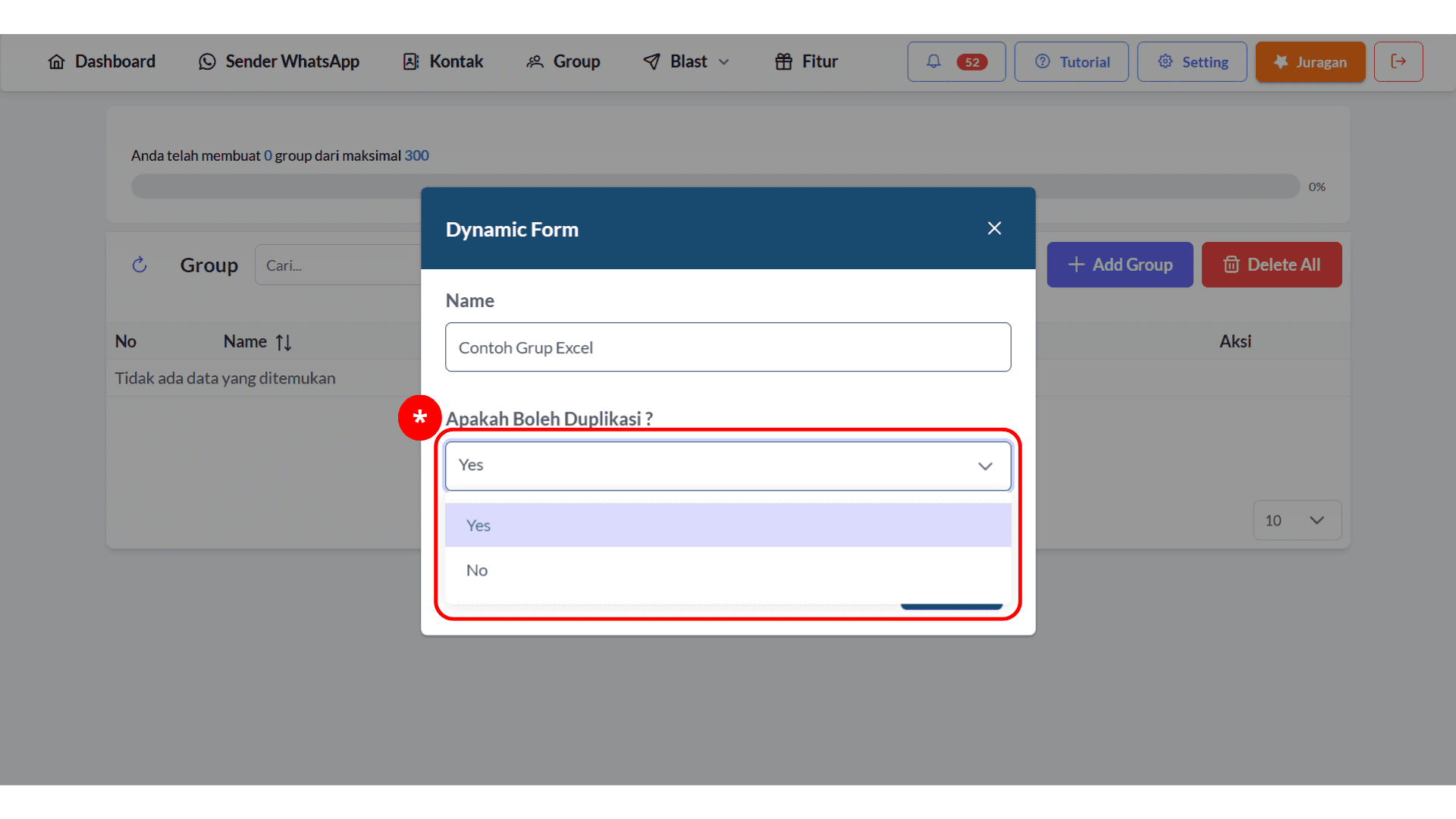Click the Name column header text
Screen dimensions: 1456x819
[245, 341]
